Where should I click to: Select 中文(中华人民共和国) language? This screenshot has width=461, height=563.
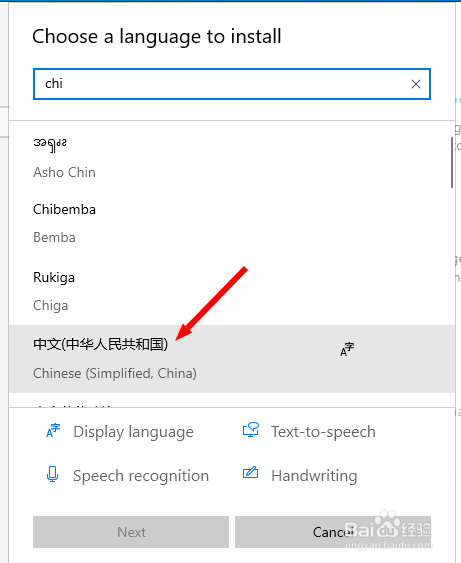(232, 359)
